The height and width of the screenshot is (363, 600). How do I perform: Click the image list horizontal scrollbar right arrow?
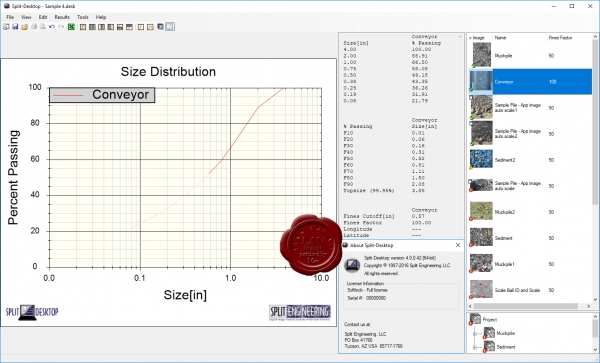point(589,306)
